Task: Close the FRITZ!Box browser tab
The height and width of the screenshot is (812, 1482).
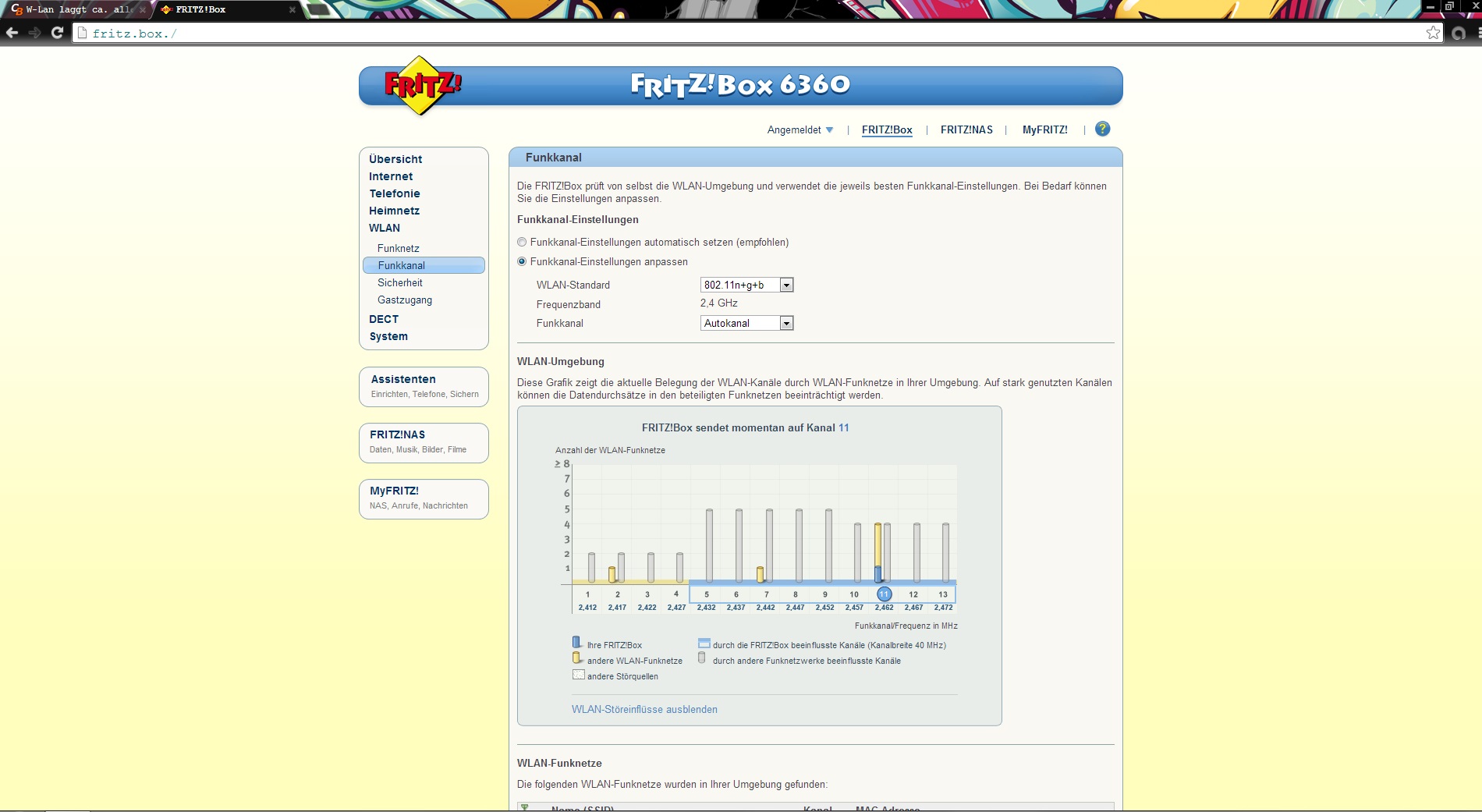Action: 292,9
